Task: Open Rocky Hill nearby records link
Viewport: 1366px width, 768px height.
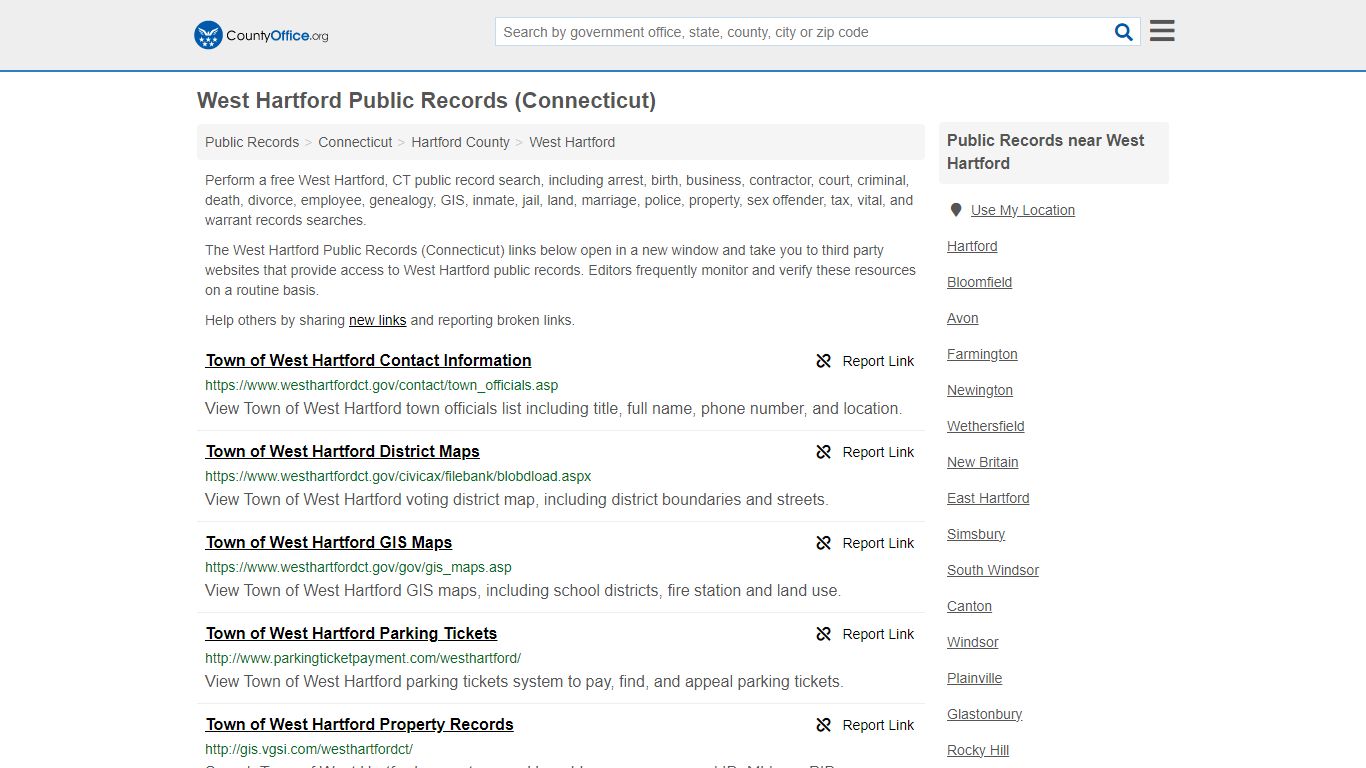Action: click(978, 750)
